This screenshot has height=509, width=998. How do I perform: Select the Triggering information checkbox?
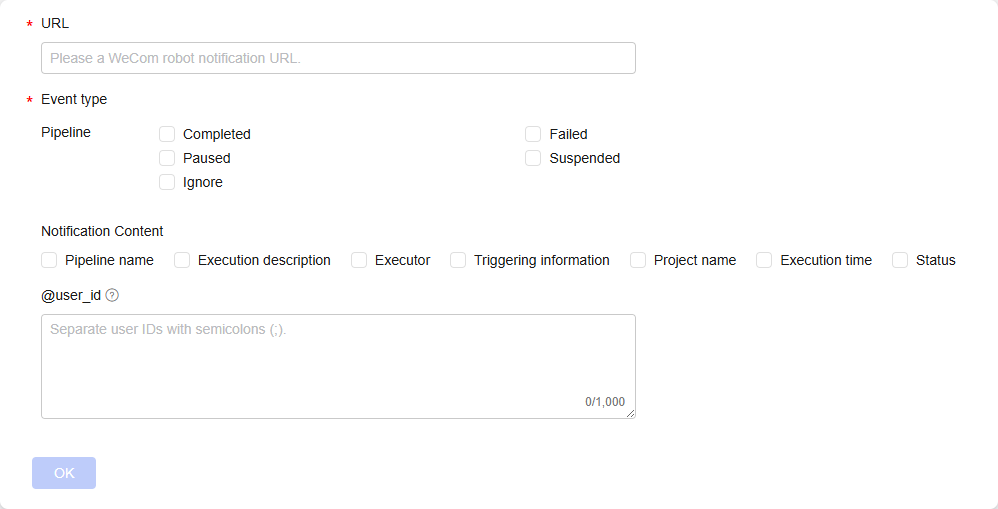[x=458, y=260]
